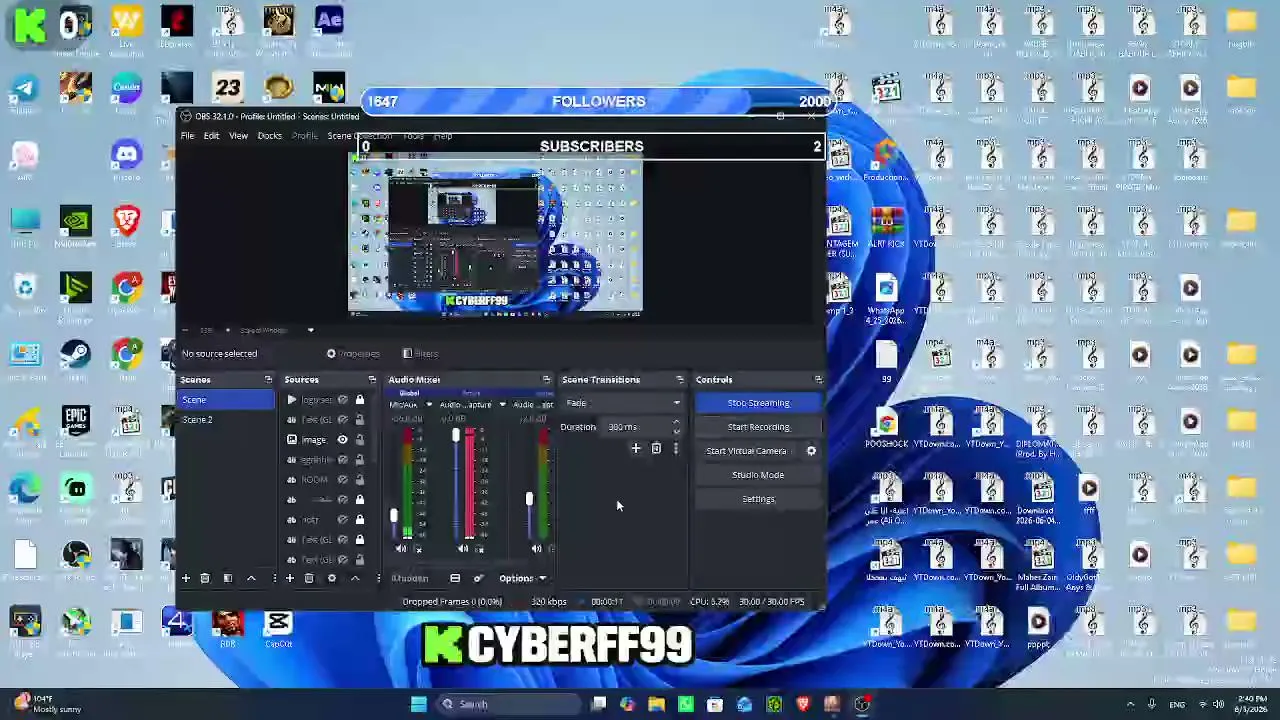The width and height of the screenshot is (1280, 720).
Task: Open the preview scaling dropdown below the preview
Action: click(x=310, y=330)
